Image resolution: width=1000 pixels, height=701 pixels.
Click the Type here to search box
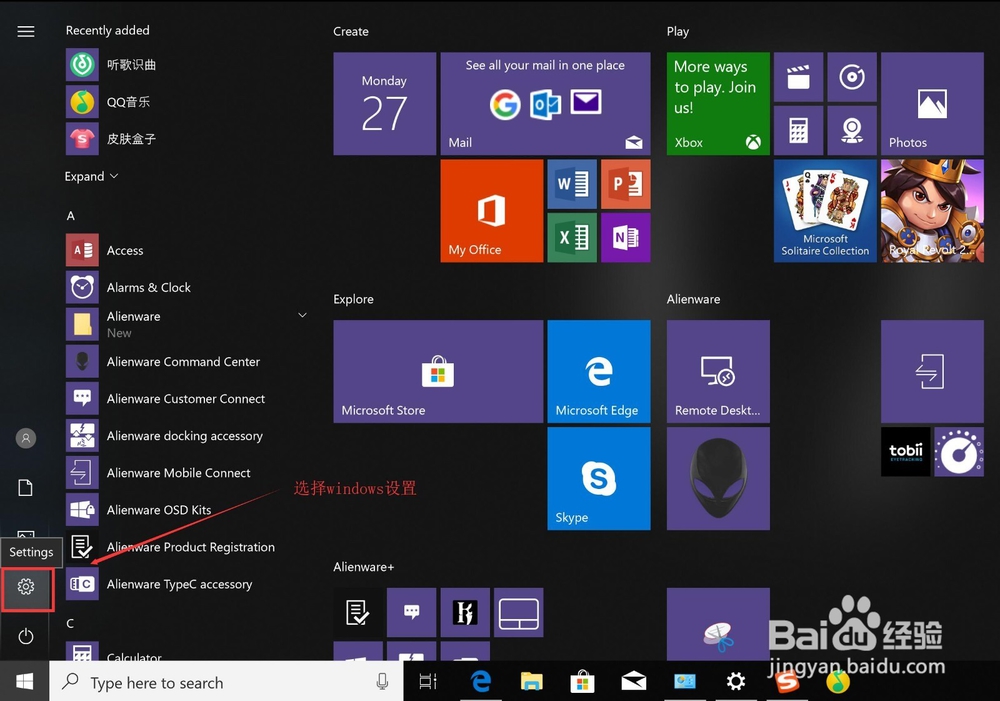(x=226, y=682)
